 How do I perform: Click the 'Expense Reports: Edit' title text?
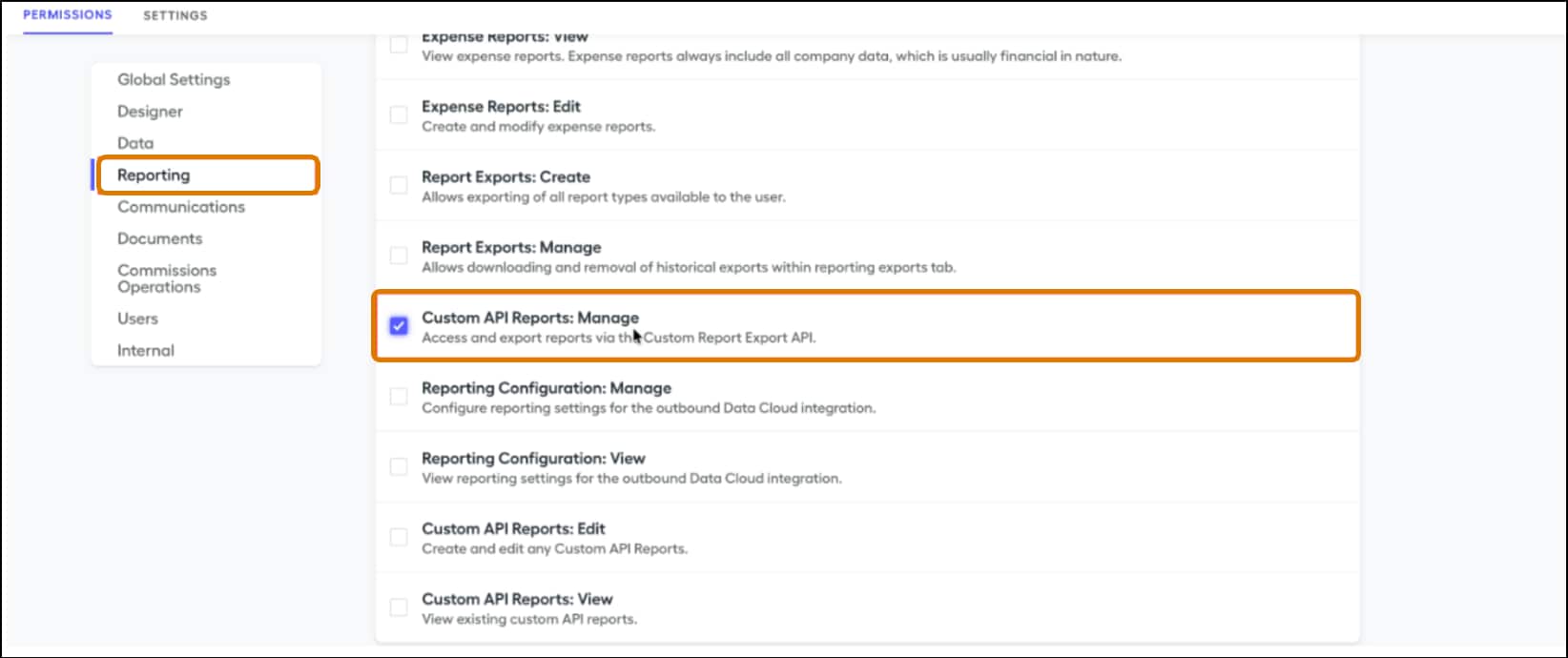501,107
